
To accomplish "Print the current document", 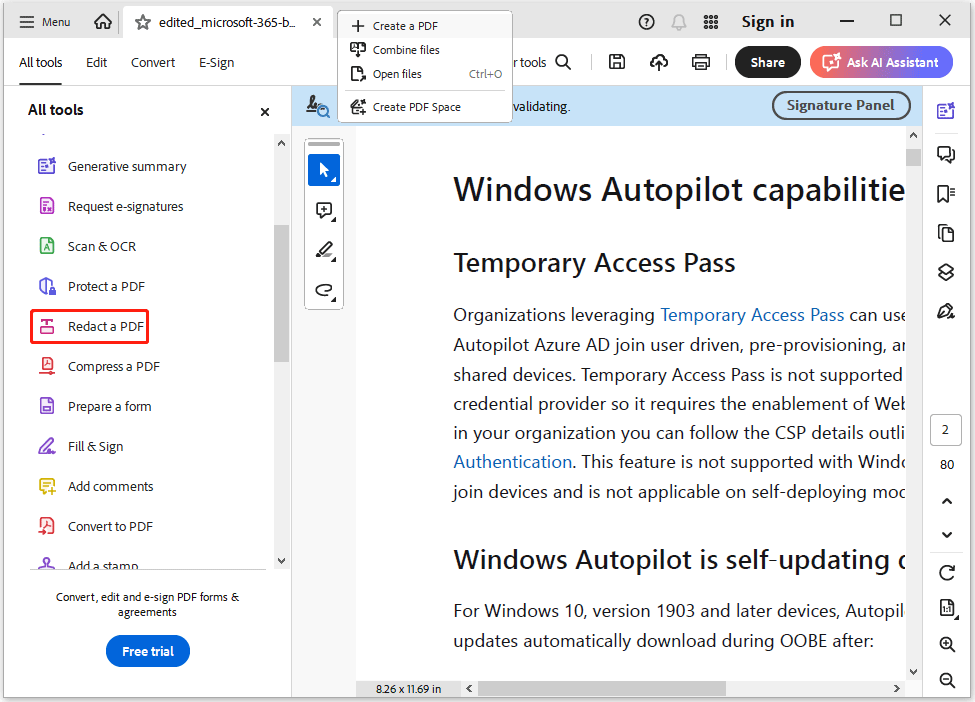I will tap(702, 61).
